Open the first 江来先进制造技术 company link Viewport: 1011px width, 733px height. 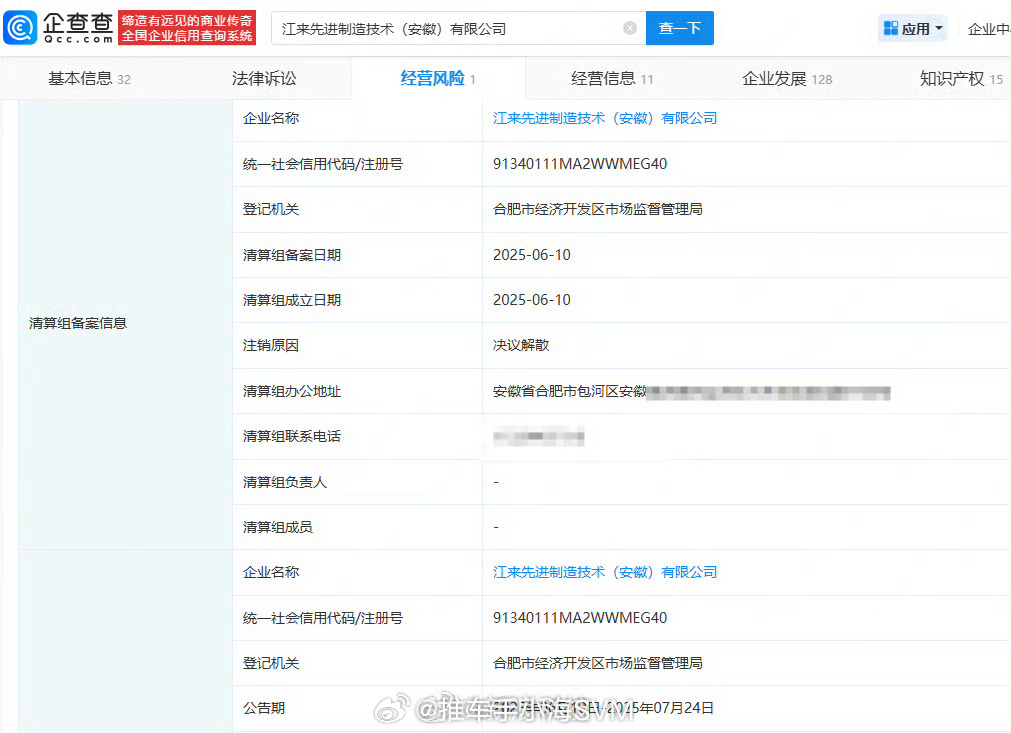click(x=605, y=118)
